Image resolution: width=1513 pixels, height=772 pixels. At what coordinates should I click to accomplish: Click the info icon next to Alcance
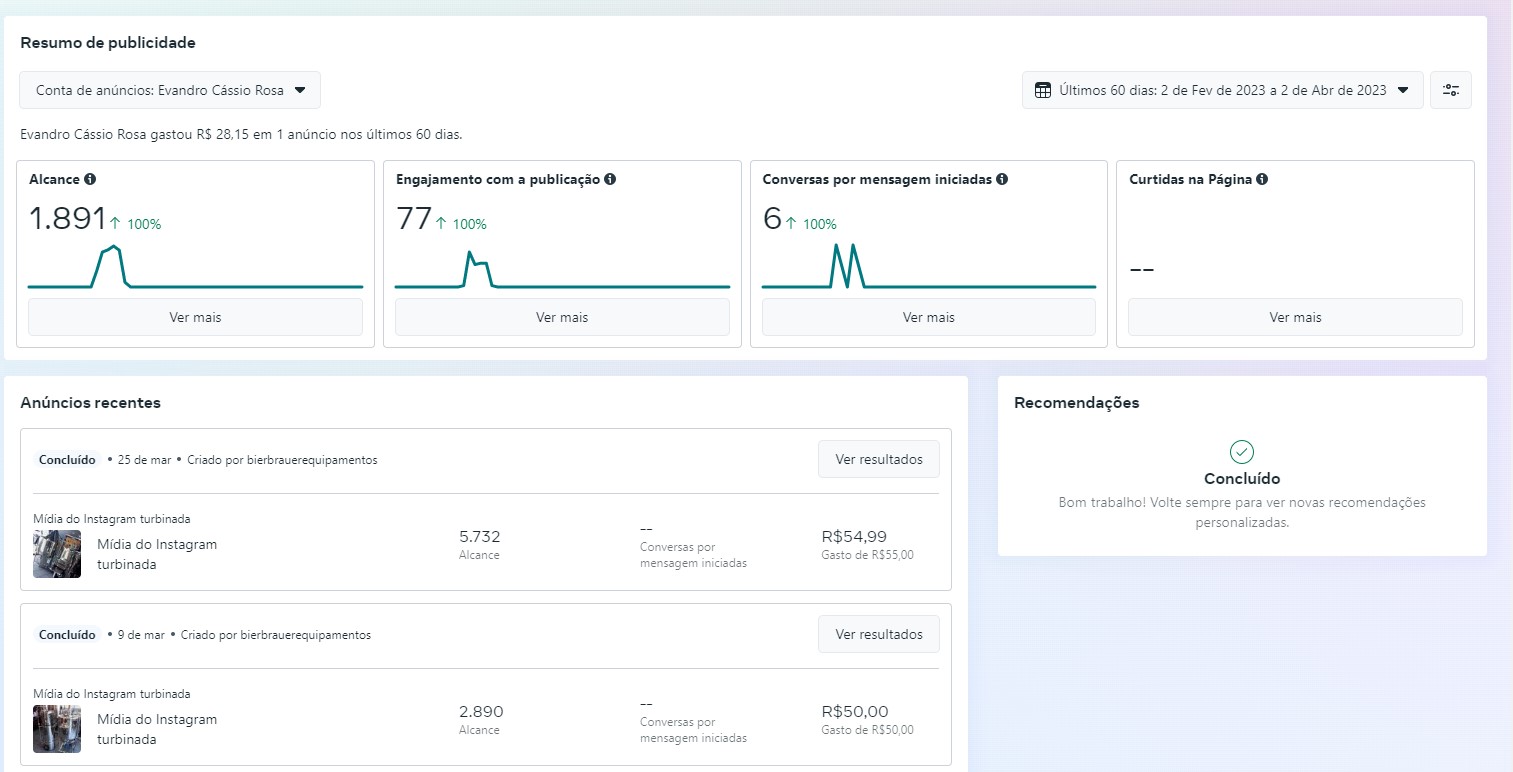pos(90,180)
